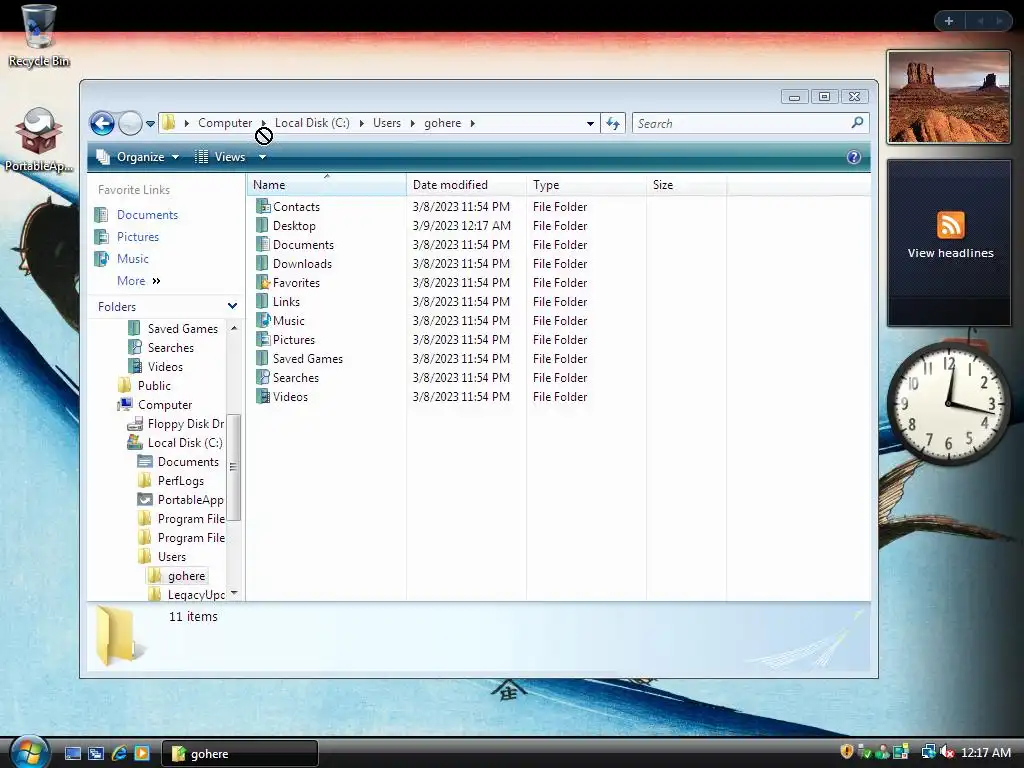This screenshot has width=1024, height=768.
Task: Click folder tree scroll down arrow
Action: point(234,593)
